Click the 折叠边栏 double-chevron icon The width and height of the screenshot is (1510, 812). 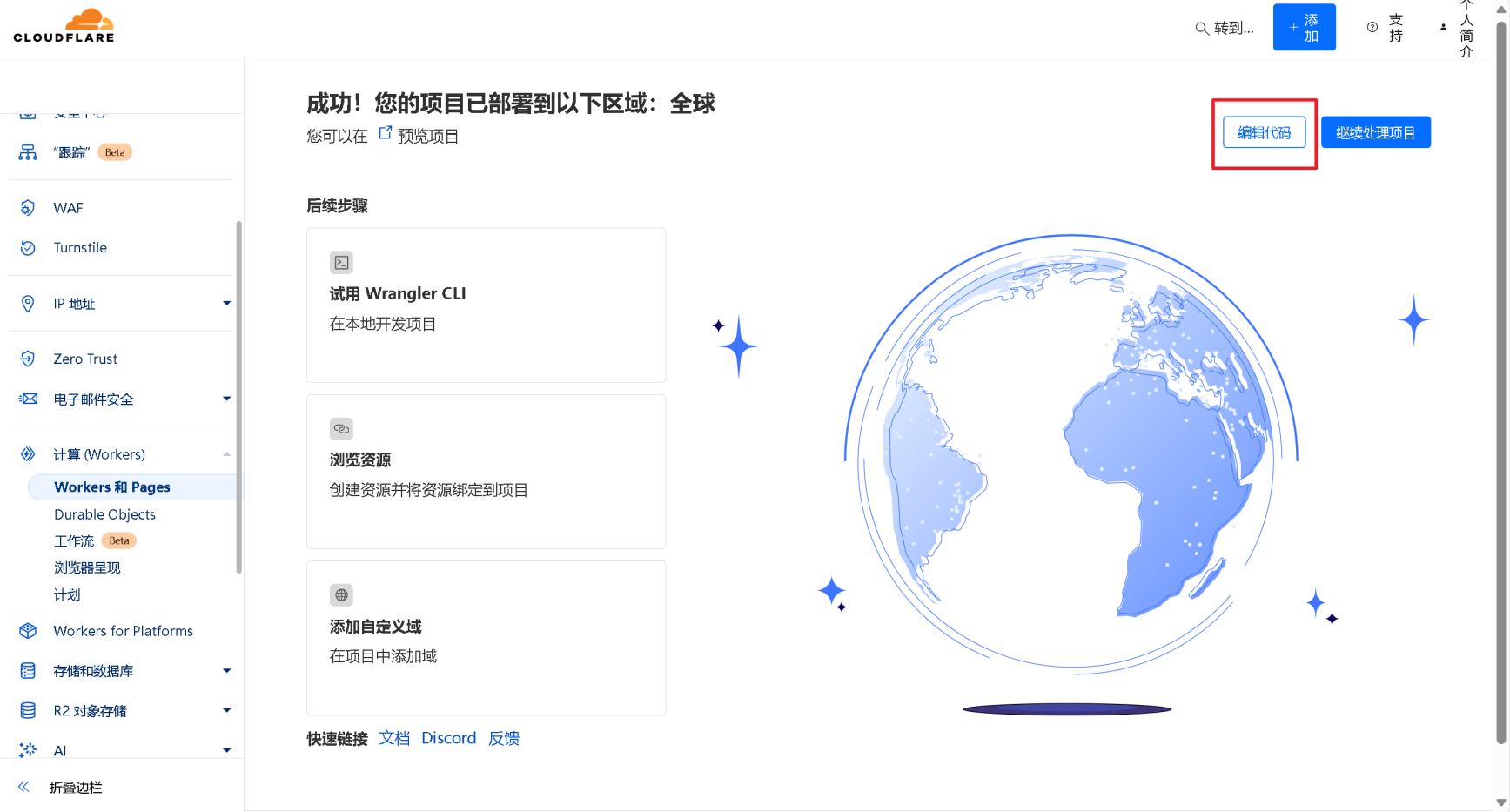pos(23,787)
